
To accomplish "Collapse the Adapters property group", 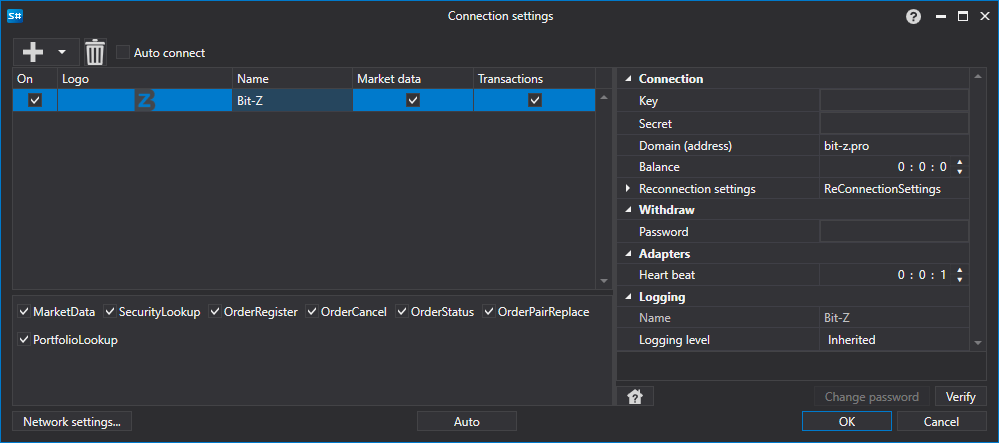I will pos(629,254).
